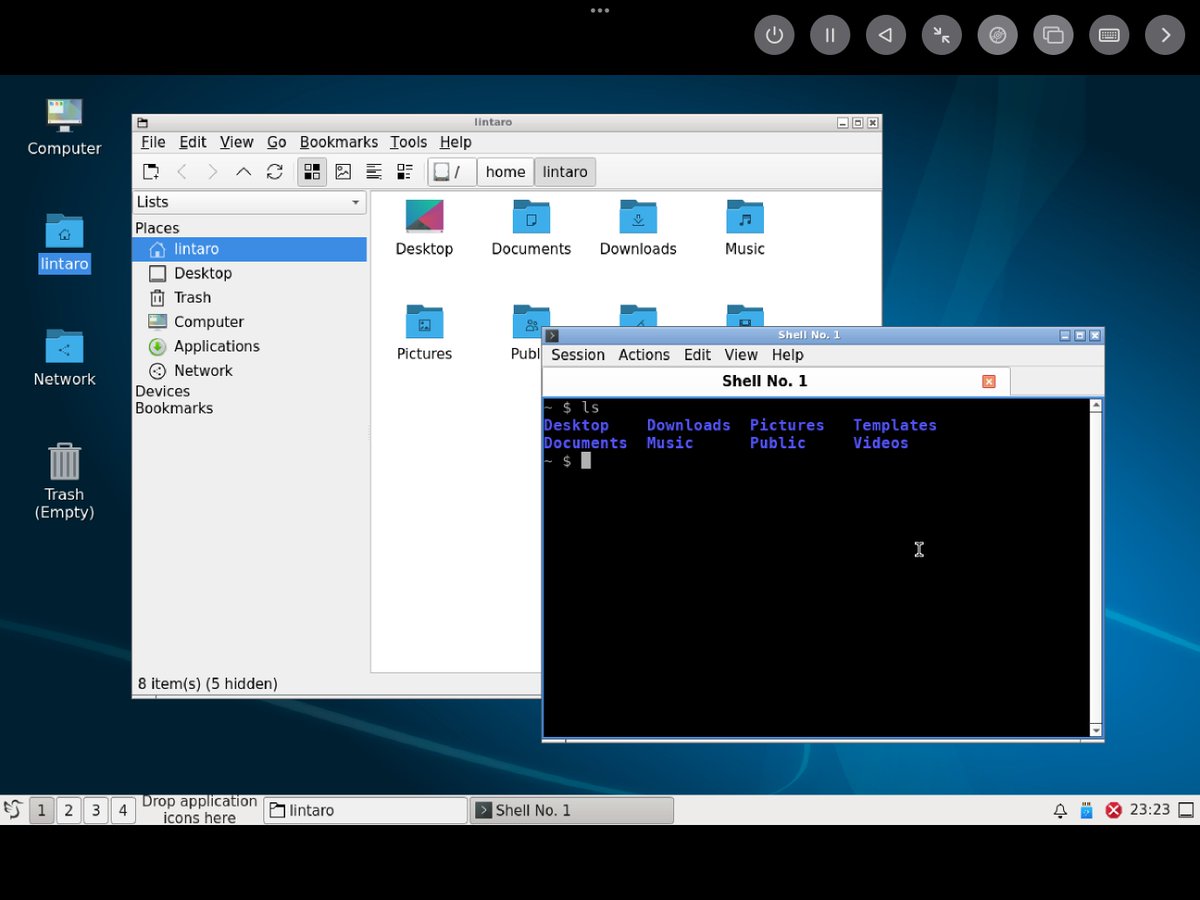This screenshot has width=1200, height=900.
Task: Switch to virtual desktop 4
Action: pos(123,810)
